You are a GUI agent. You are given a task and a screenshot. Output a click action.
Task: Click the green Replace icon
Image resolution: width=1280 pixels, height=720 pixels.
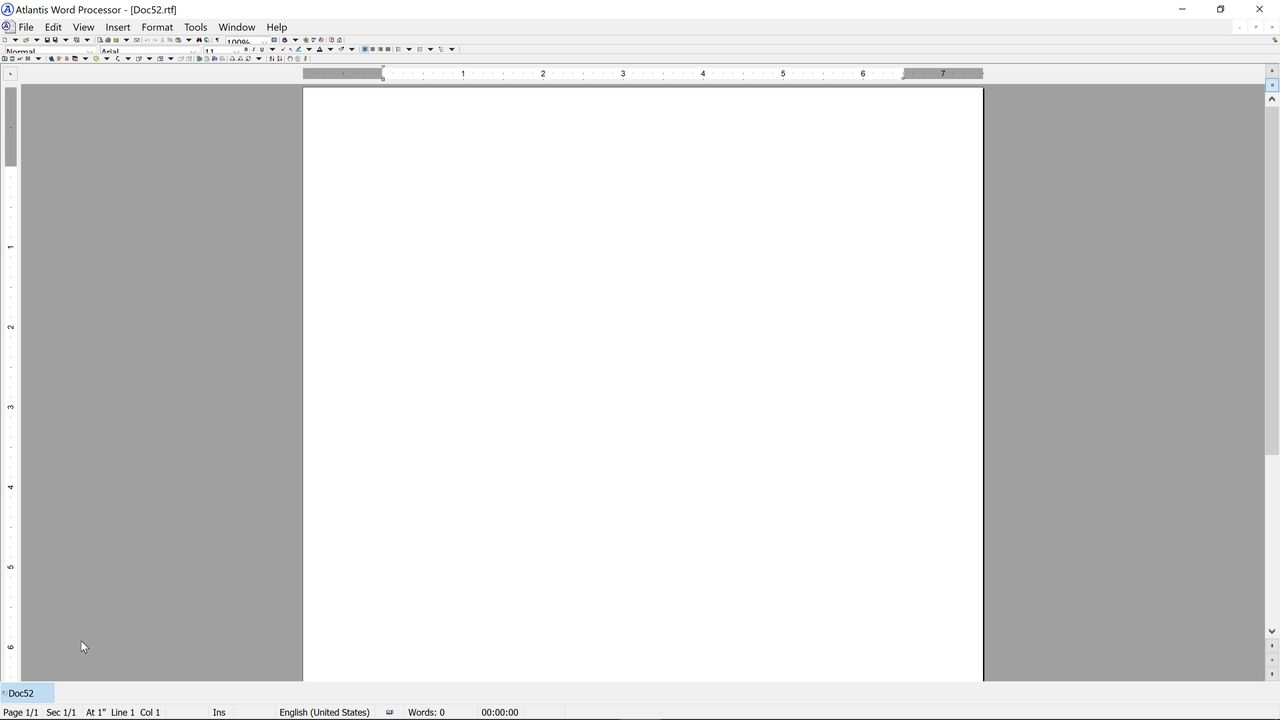[206, 40]
